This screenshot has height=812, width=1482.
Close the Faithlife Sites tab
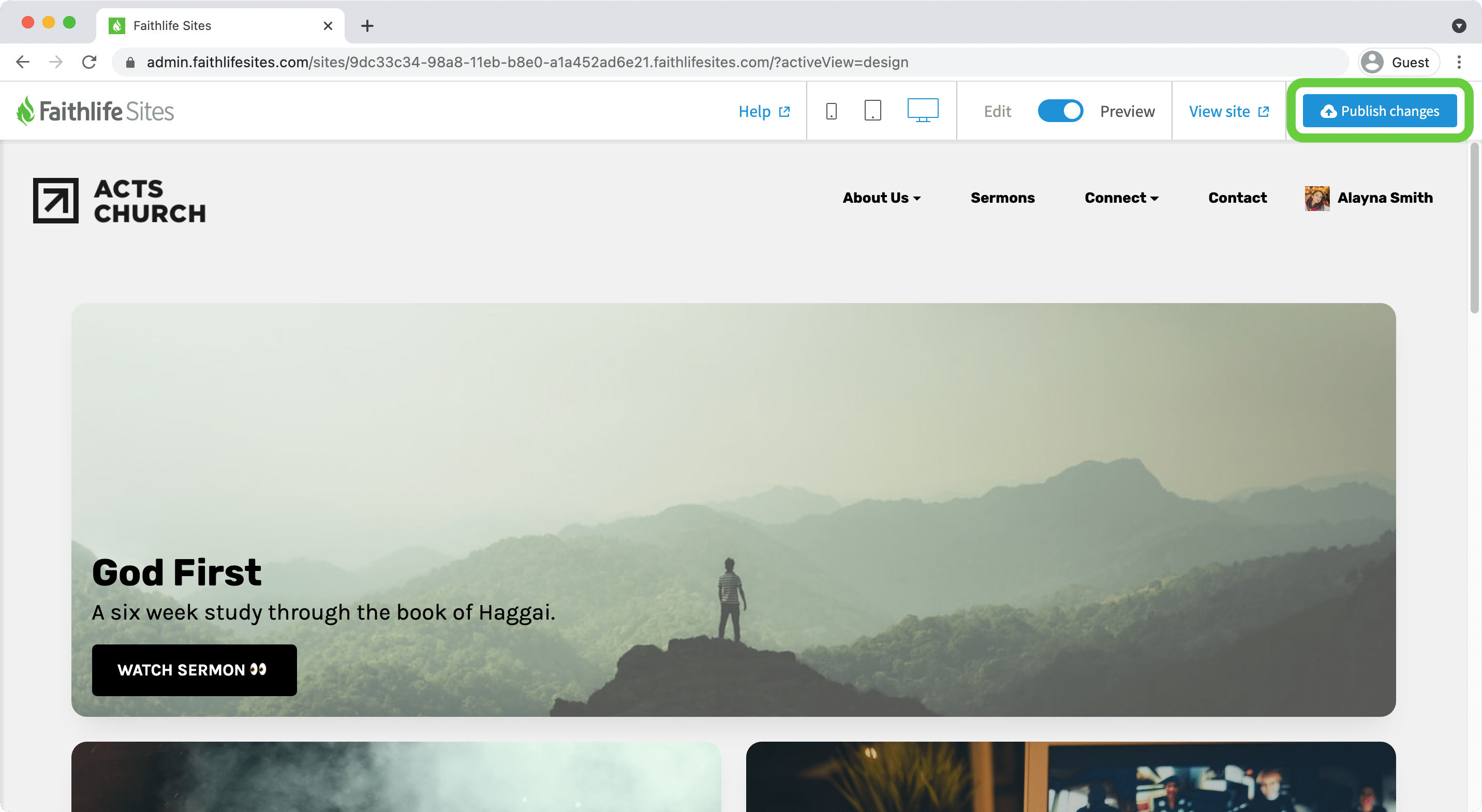[x=328, y=26]
